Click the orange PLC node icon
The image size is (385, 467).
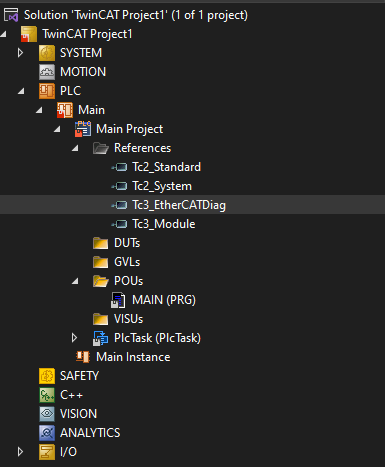pos(47,91)
